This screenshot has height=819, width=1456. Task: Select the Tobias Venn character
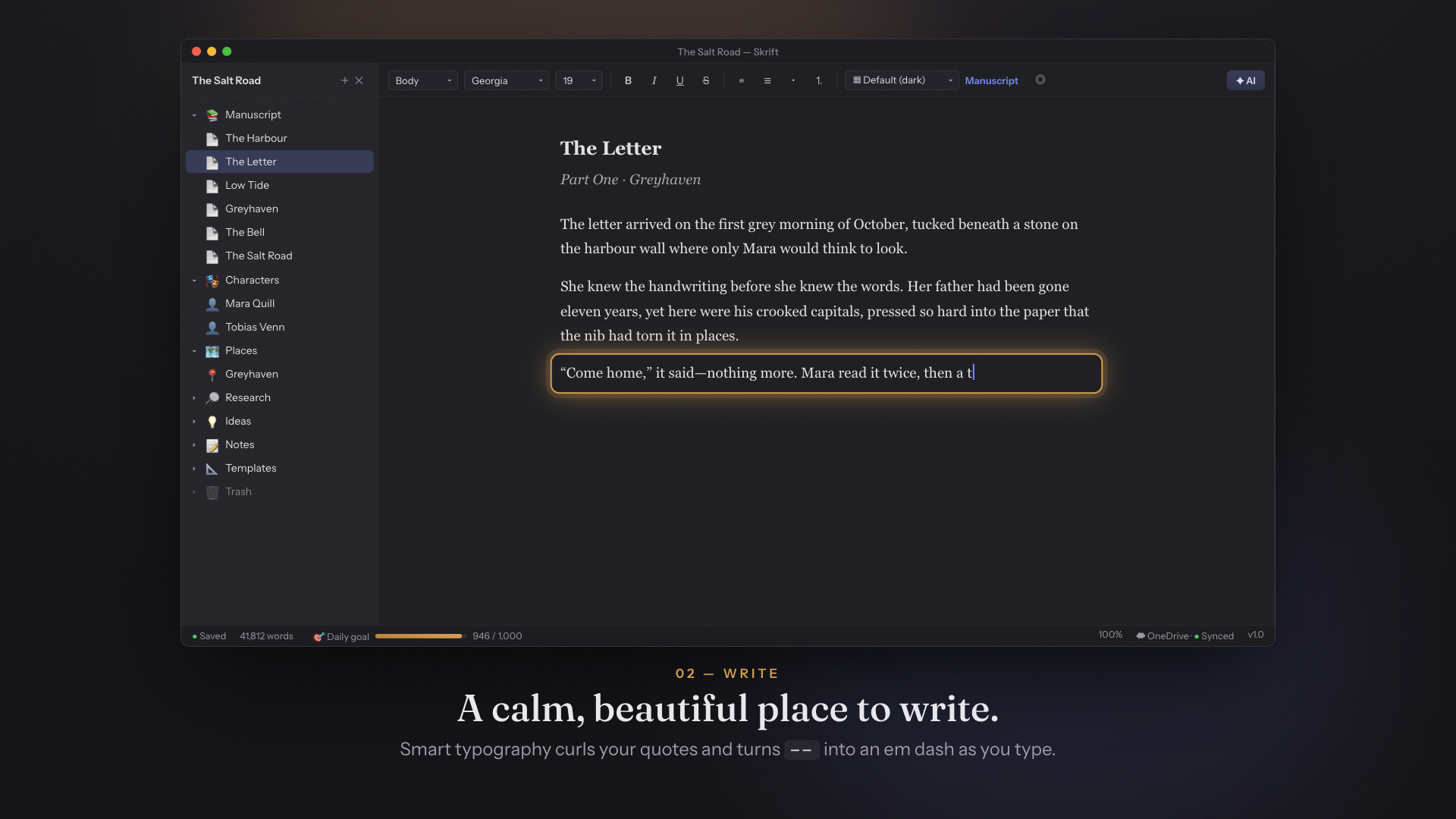(x=280, y=327)
